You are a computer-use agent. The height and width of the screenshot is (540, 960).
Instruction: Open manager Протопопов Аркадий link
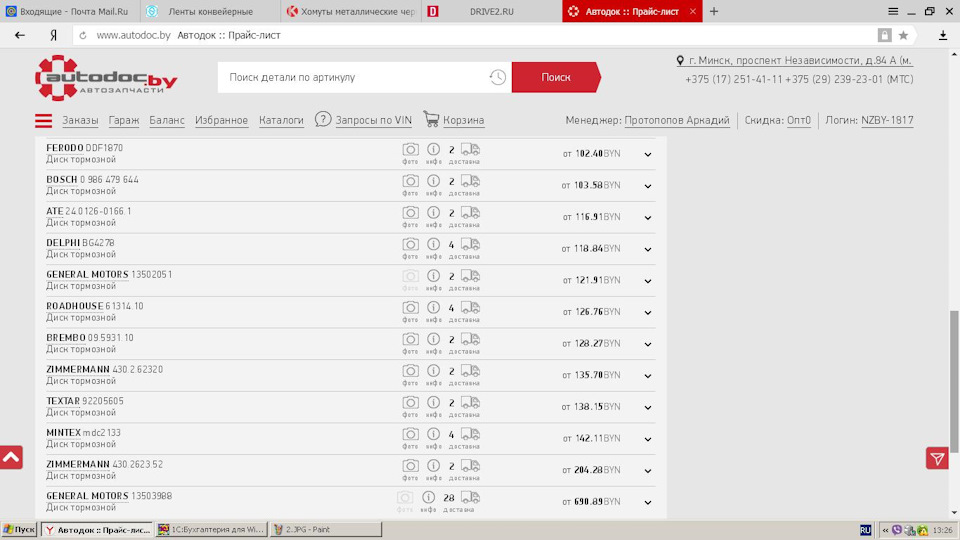pos(677,120)
